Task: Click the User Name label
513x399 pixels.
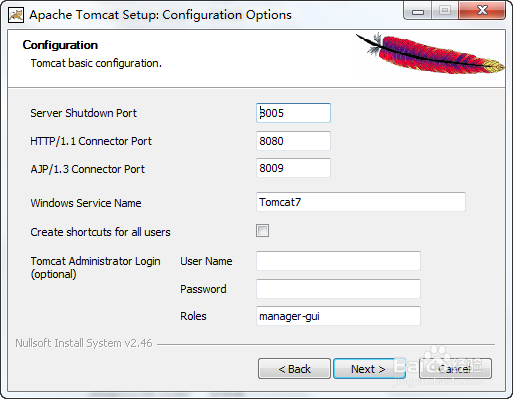Action: 206,261
